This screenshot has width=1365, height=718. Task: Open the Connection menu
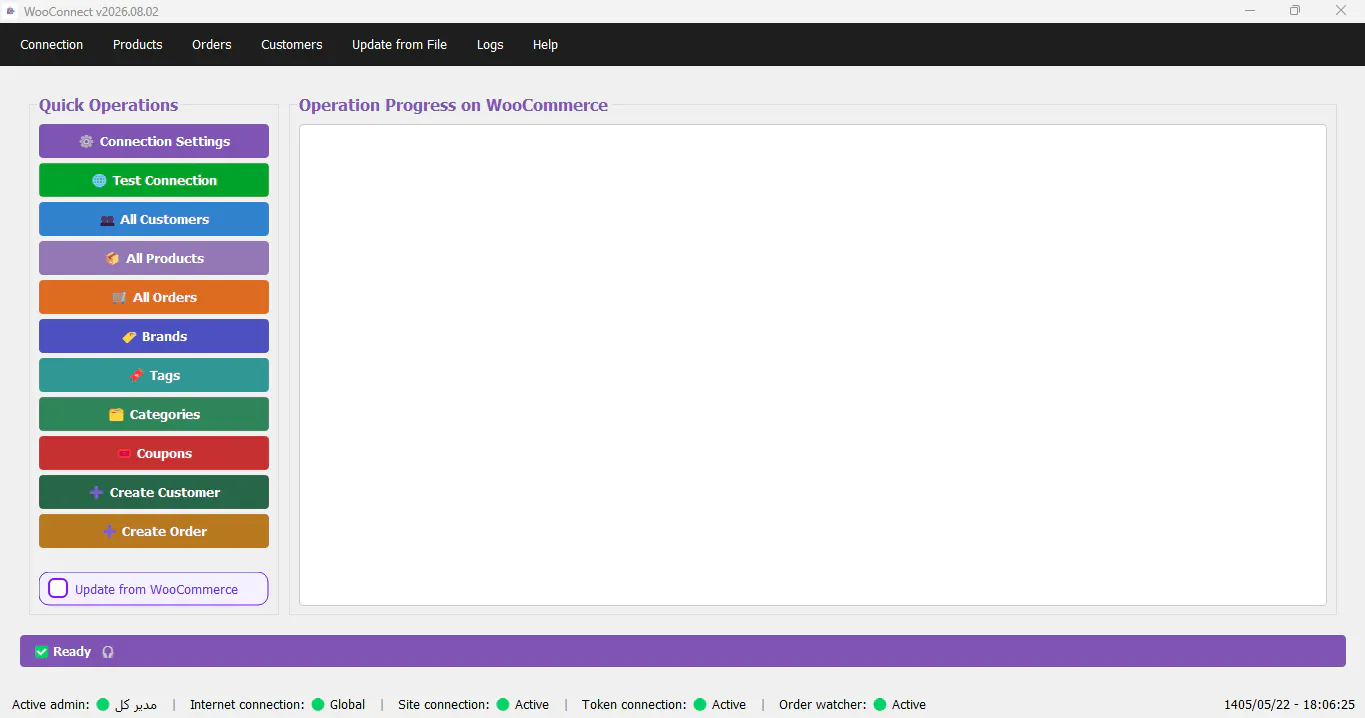click(x=52, y=45)
